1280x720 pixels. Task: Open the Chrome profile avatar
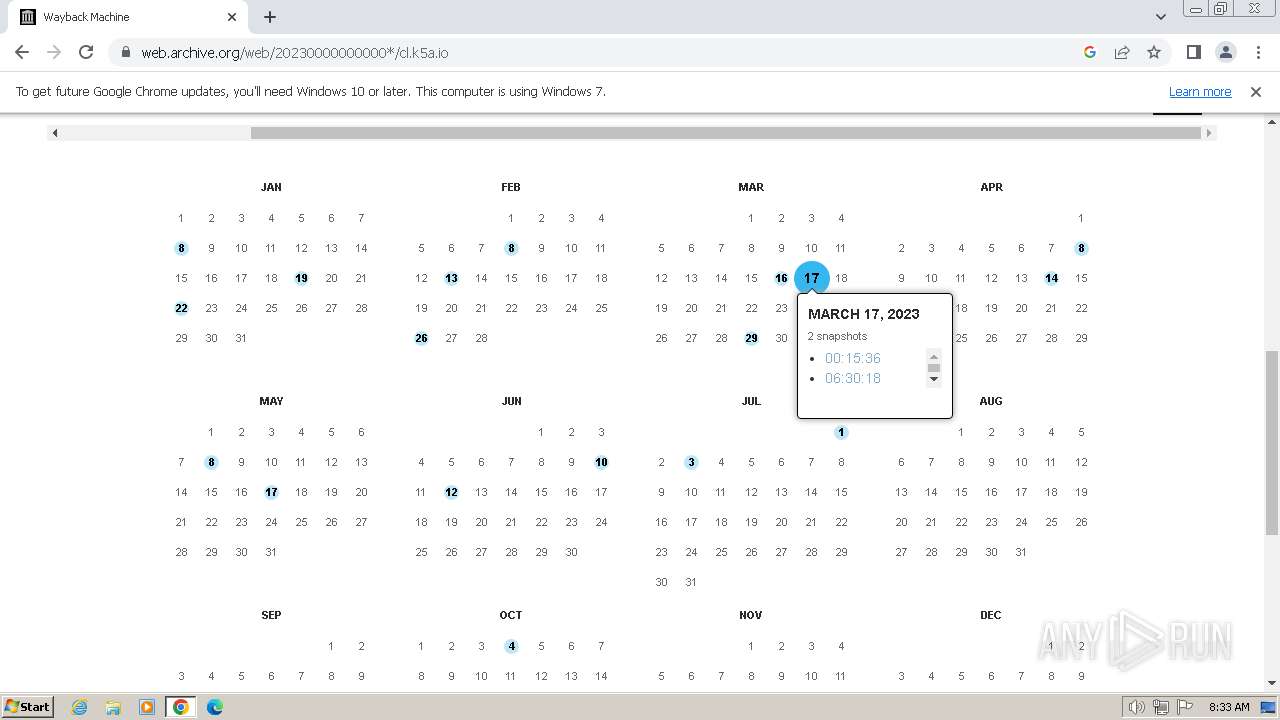point(1226,52)
